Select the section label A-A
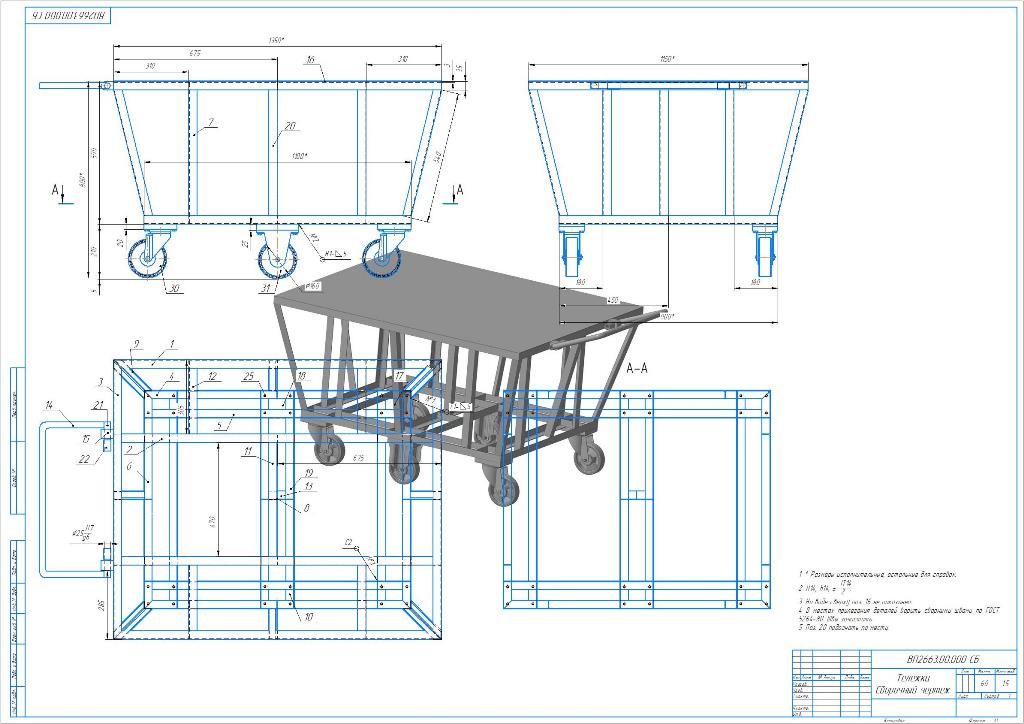Screen dimensions: 1024x724 (x=637, y=369)
